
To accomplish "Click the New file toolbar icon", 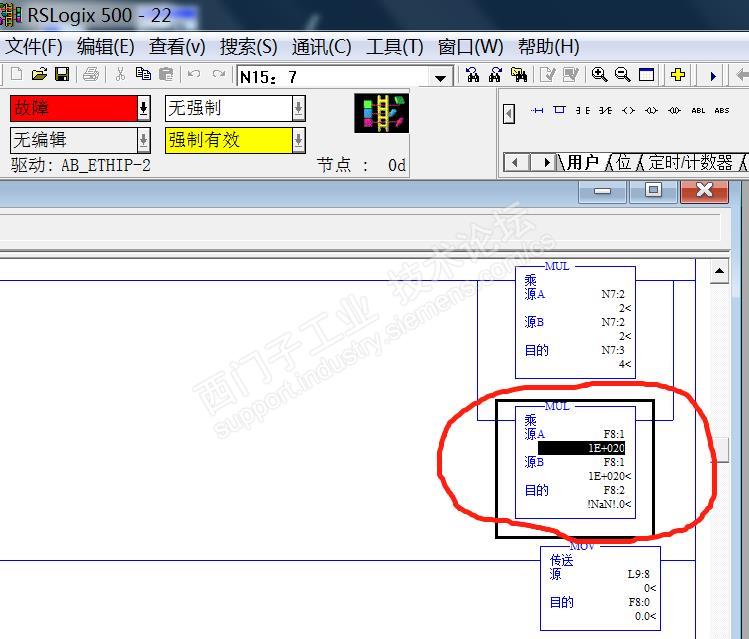I will (17, 74).
